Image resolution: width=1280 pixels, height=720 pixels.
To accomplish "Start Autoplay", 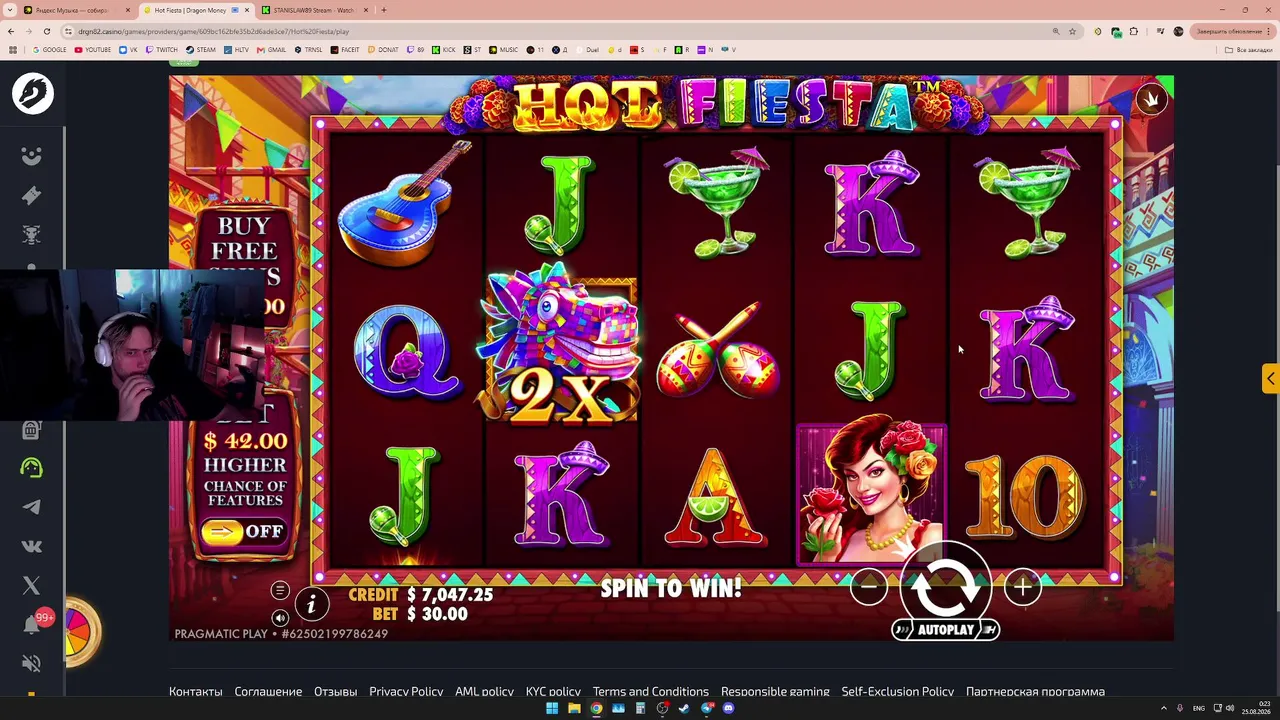I will [945, 630].
